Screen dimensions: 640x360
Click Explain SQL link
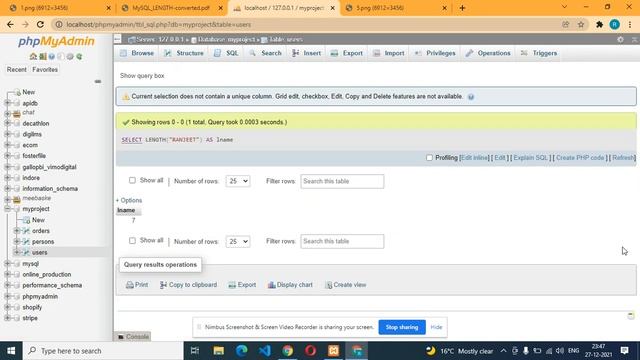click(x=530, y=158)
